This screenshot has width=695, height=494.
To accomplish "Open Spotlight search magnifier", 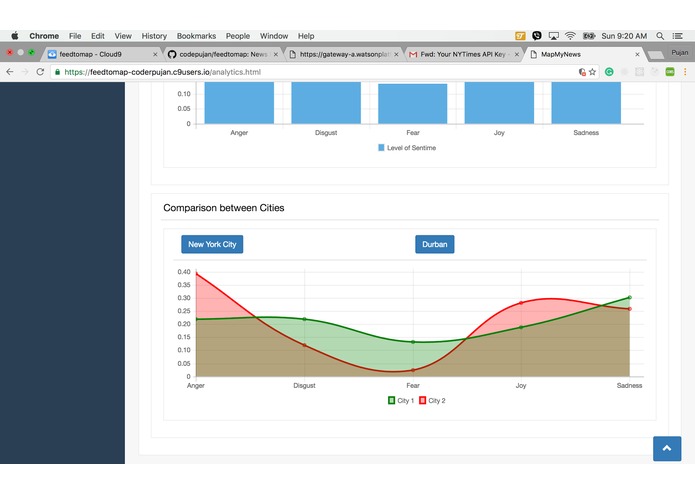I will click(x=660, y=36).
